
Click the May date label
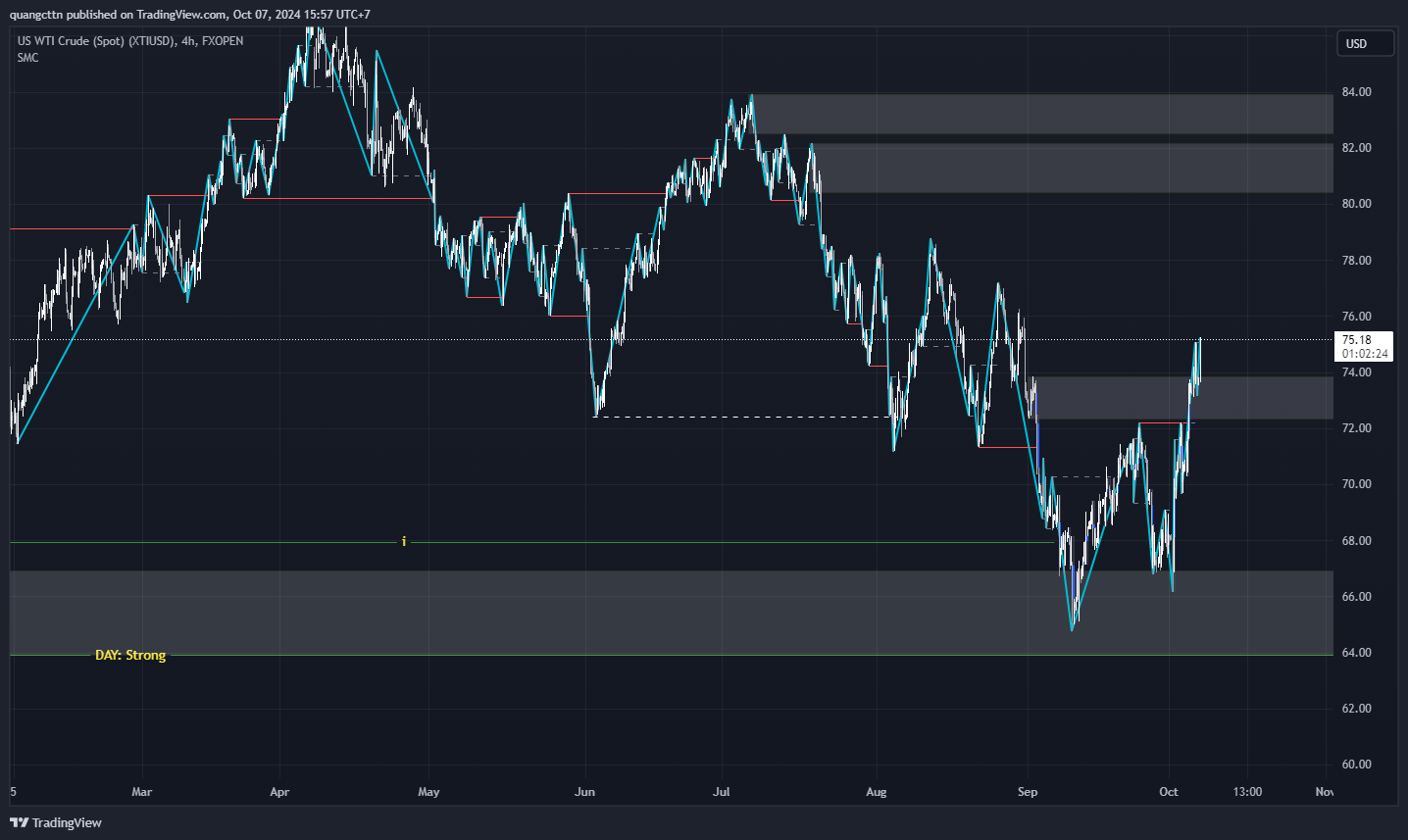[428, 792]
